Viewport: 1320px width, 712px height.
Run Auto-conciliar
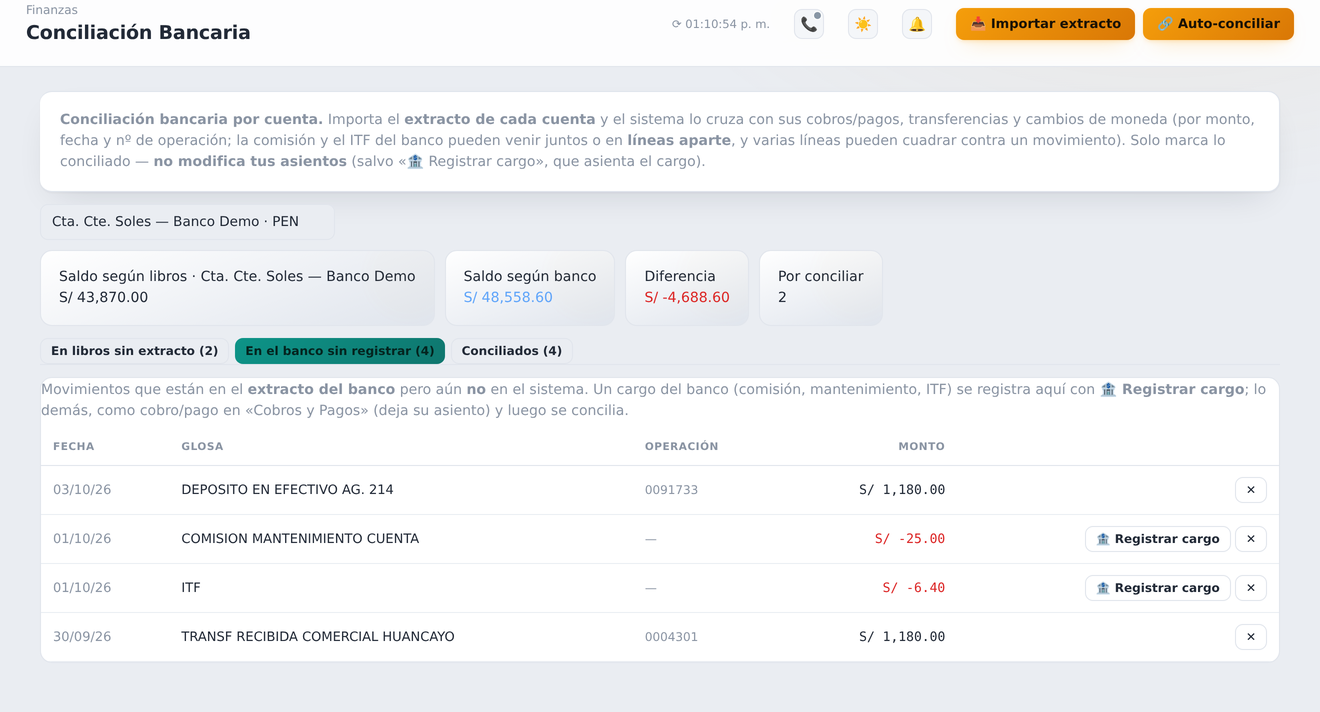pyautogui.click(x=1218, y=24)
